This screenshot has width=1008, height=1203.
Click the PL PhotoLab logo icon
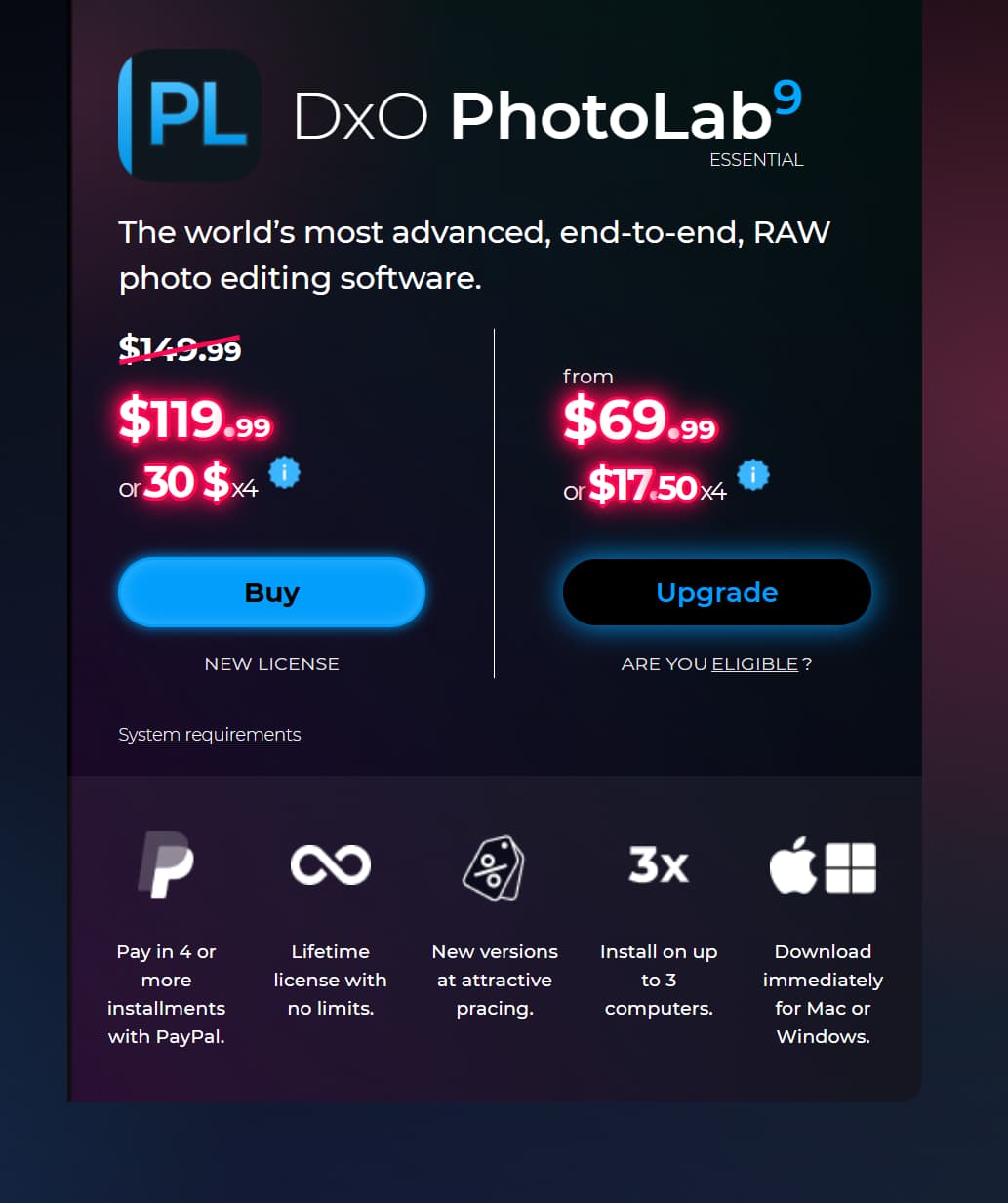tap(189, 115)
